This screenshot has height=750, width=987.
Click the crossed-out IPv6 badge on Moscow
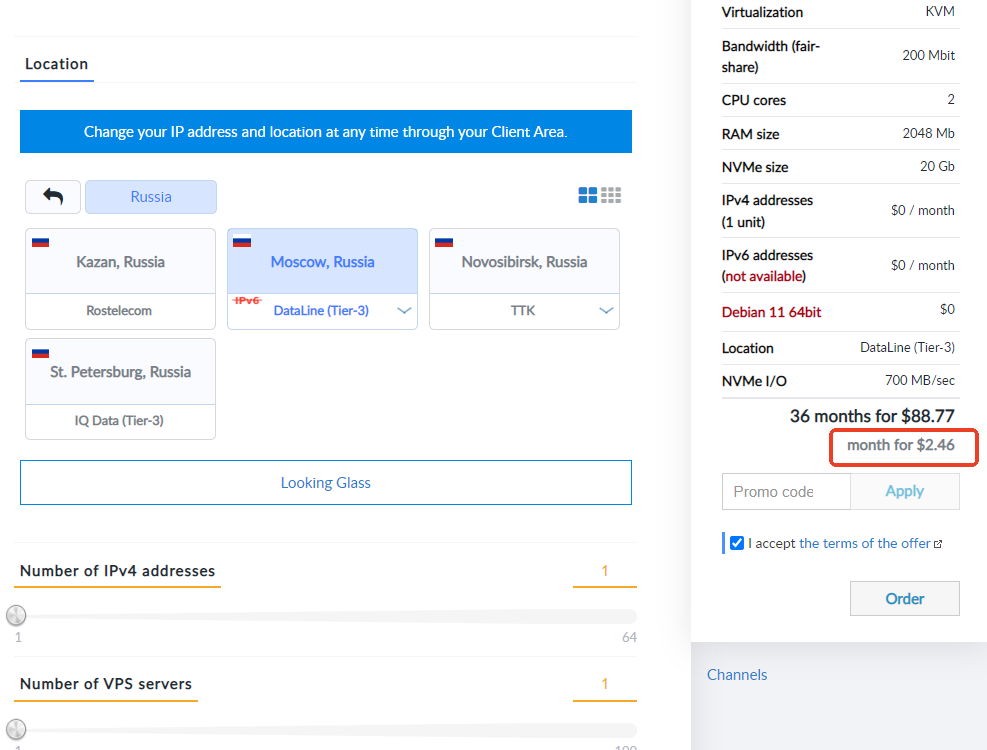tap(246, 300)
